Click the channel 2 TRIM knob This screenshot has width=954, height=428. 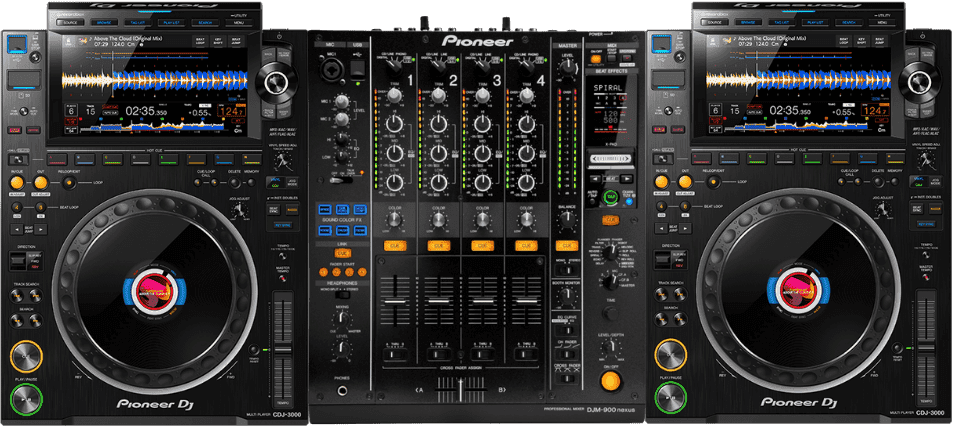439,95
